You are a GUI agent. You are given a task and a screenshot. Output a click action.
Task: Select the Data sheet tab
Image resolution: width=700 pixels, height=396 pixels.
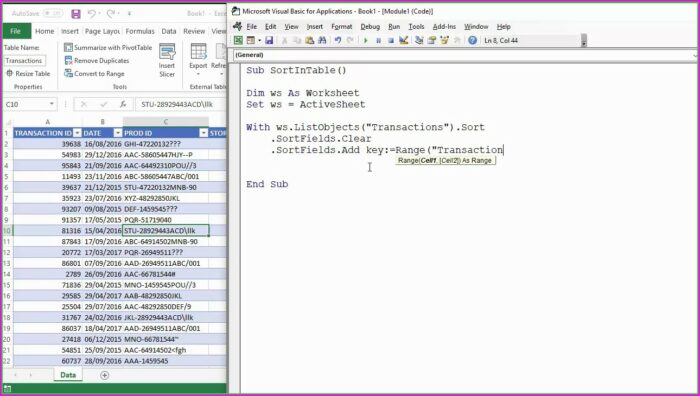coord(68,375)
